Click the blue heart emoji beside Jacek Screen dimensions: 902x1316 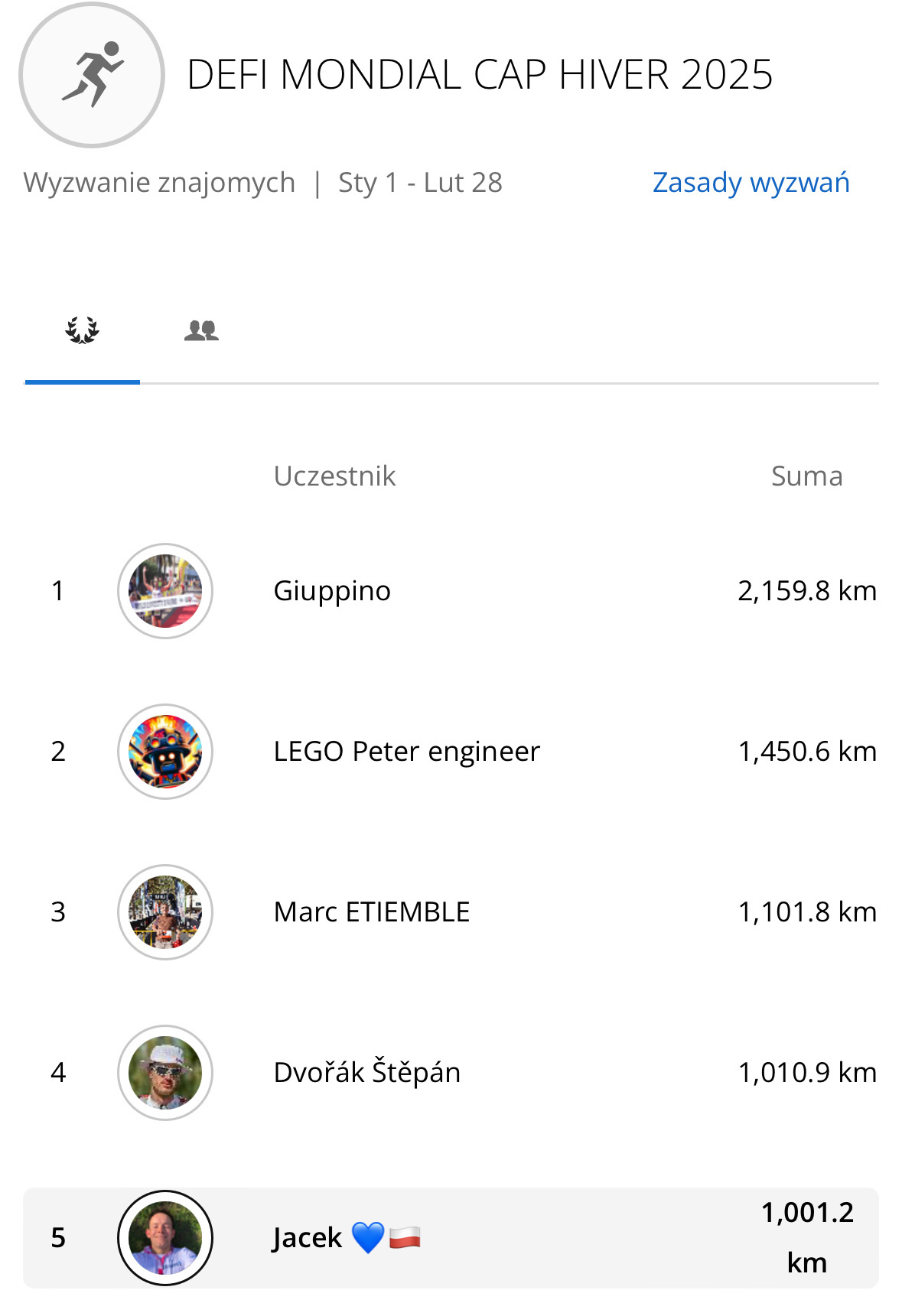367,1238
